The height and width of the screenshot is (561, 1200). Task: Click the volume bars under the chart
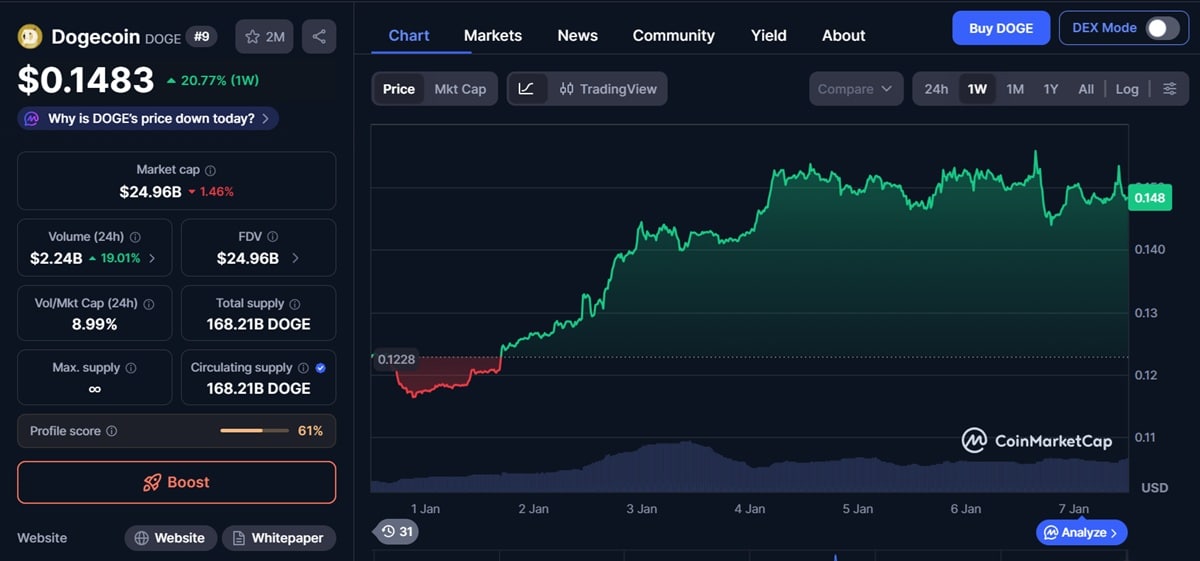point(750,468)
